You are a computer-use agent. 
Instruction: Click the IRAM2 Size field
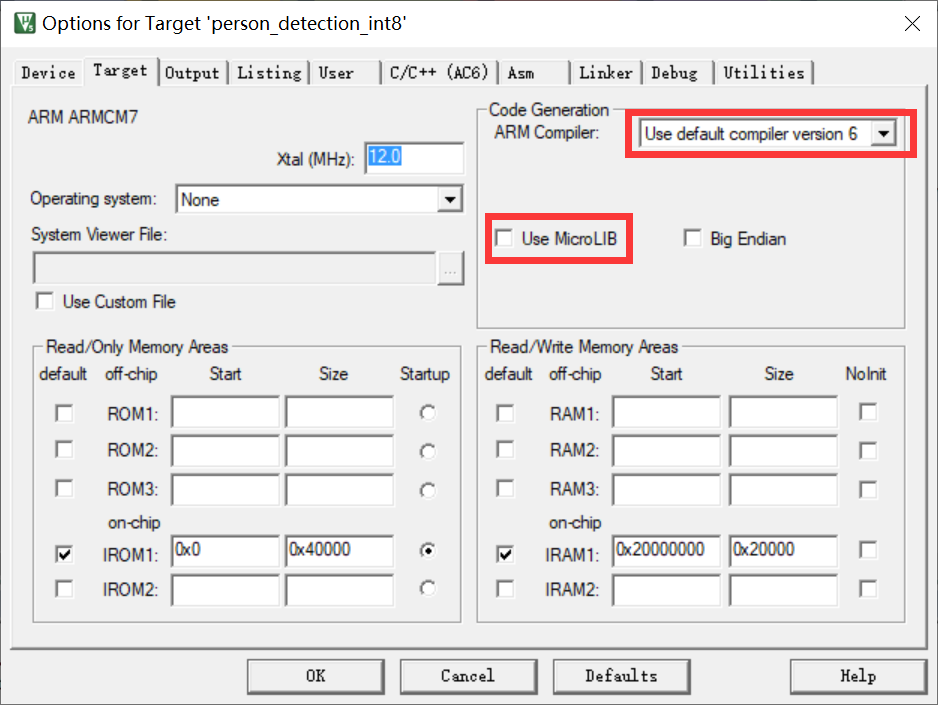(x=783, y=590)
